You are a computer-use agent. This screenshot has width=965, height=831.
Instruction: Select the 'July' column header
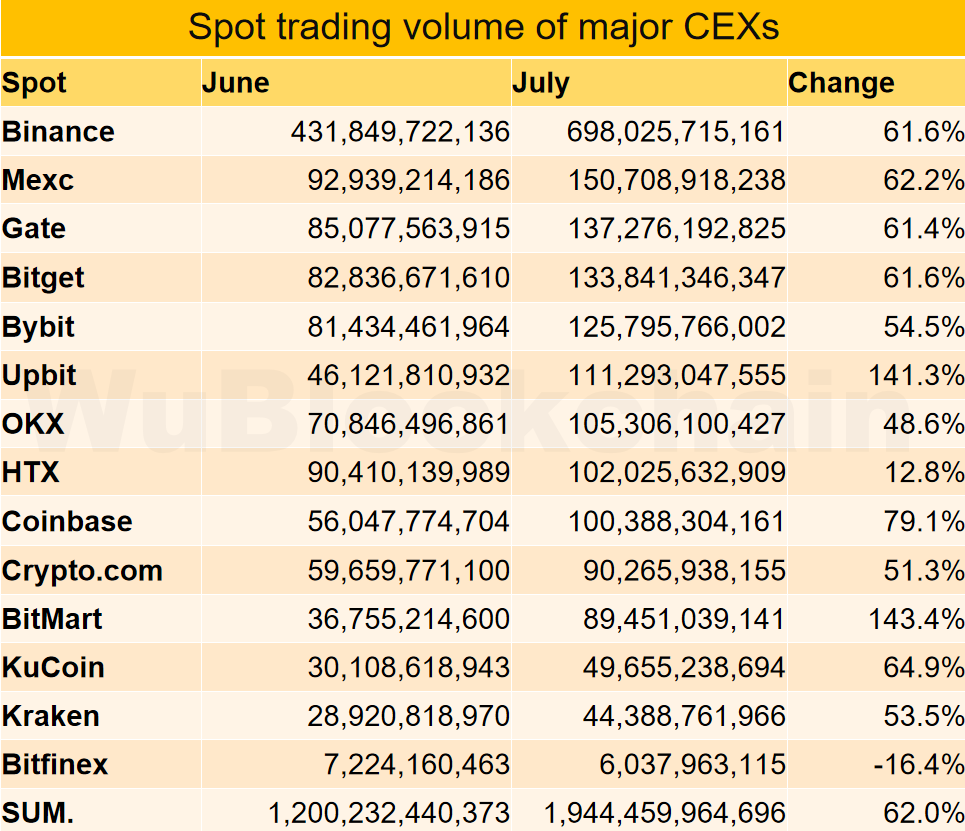540,83
